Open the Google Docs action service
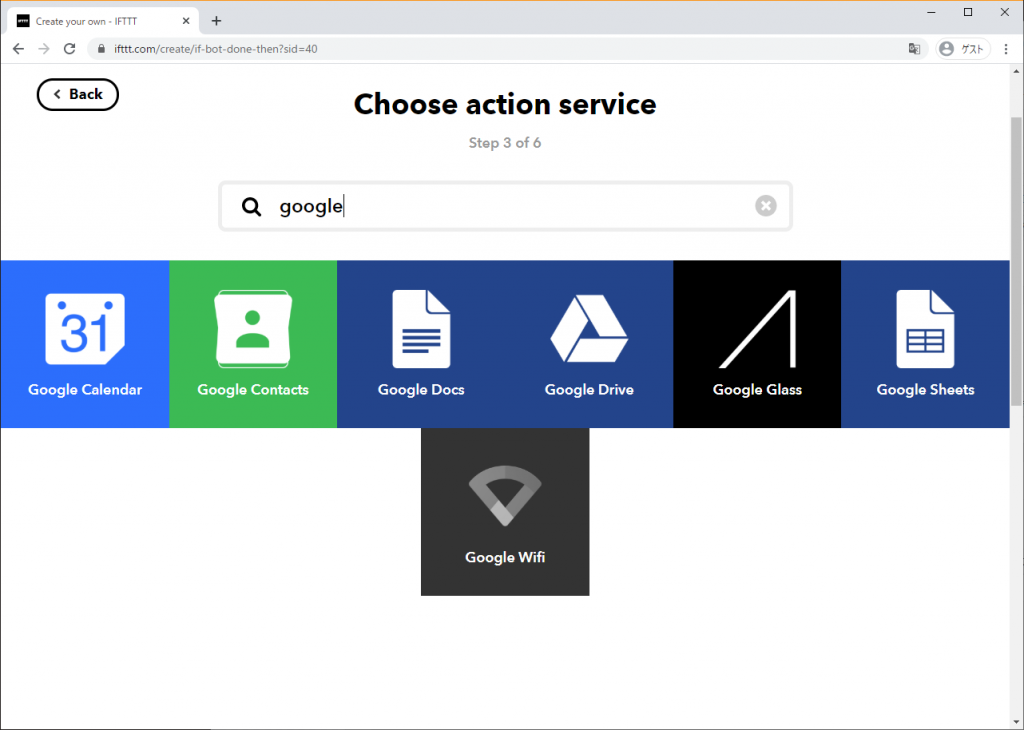The height and width of the screenshot is (730, 1024). click(421, 344)
